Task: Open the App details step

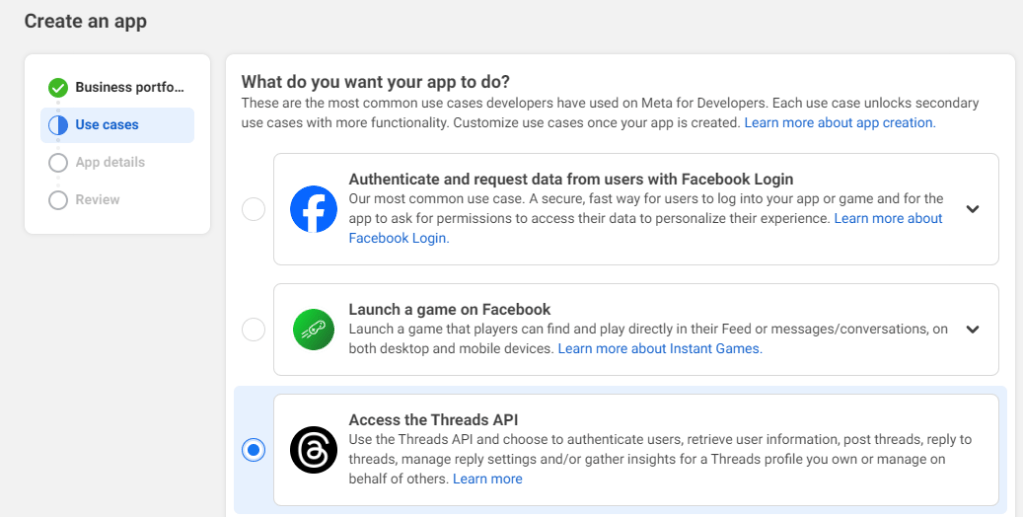Action: (x=110, y=163)
